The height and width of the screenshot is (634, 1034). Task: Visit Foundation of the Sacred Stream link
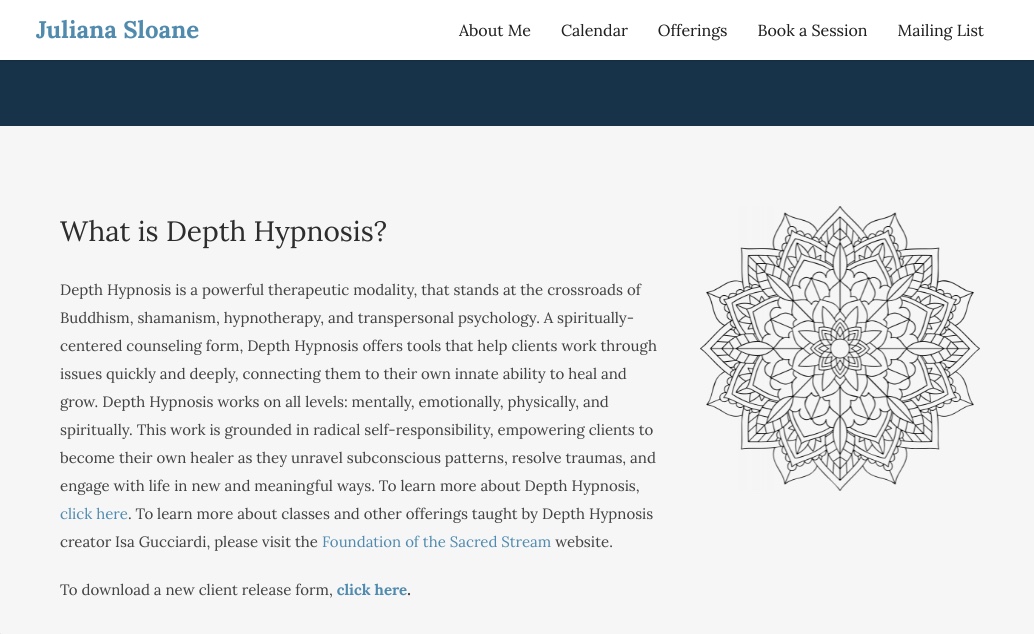click(436, 542)
